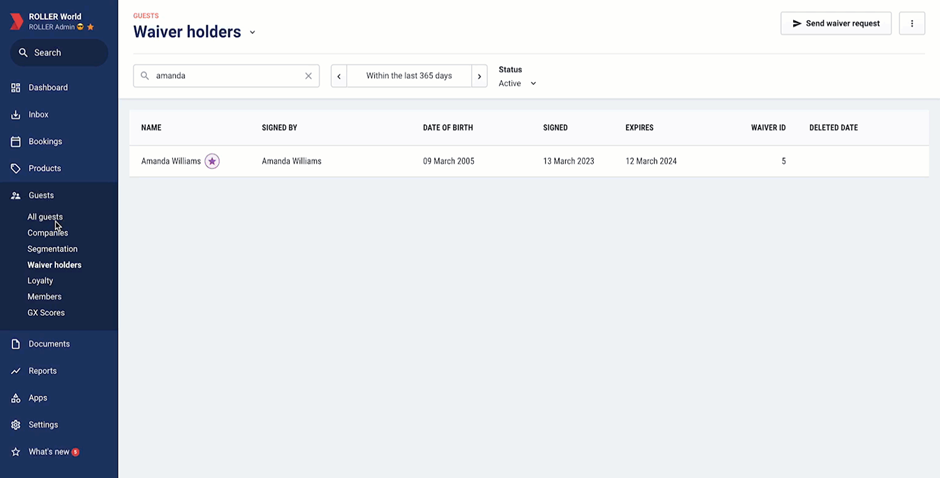Click the amanda search input field
The height and width of the screenshot is (478, 940).
click(x=226, y=76)
